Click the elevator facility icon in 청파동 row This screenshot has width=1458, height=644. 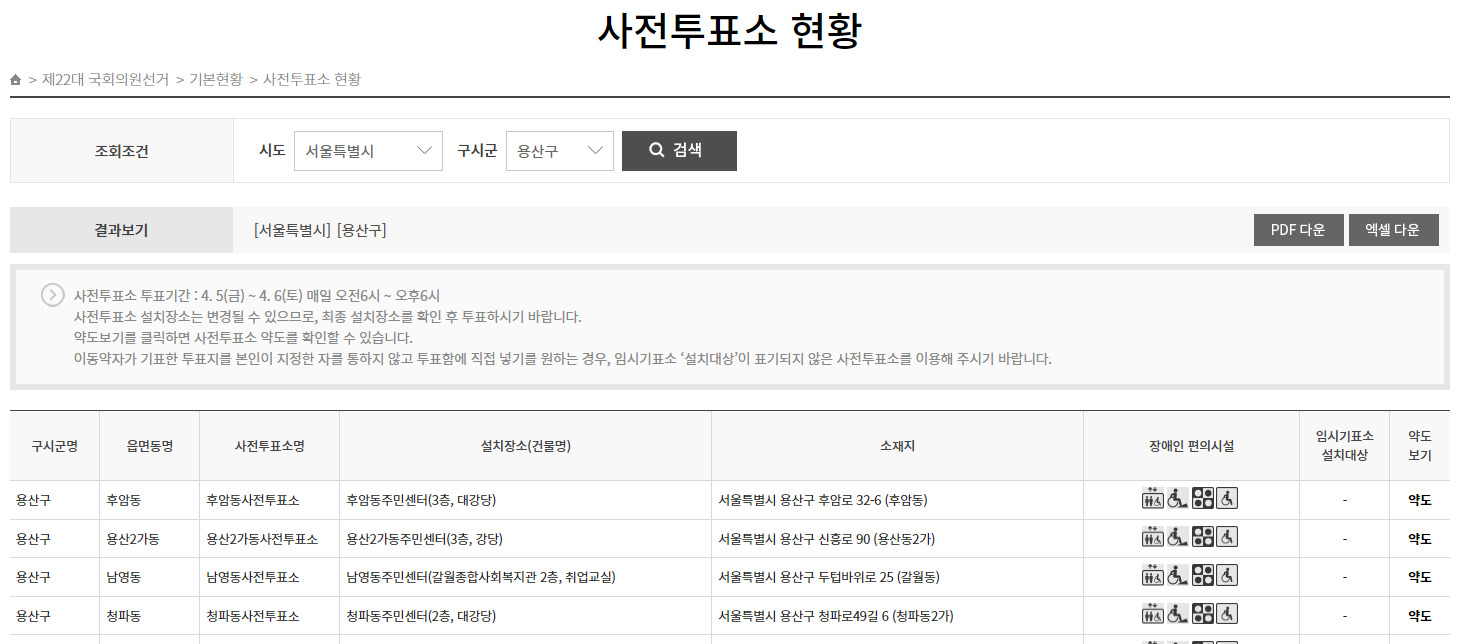1152,613
